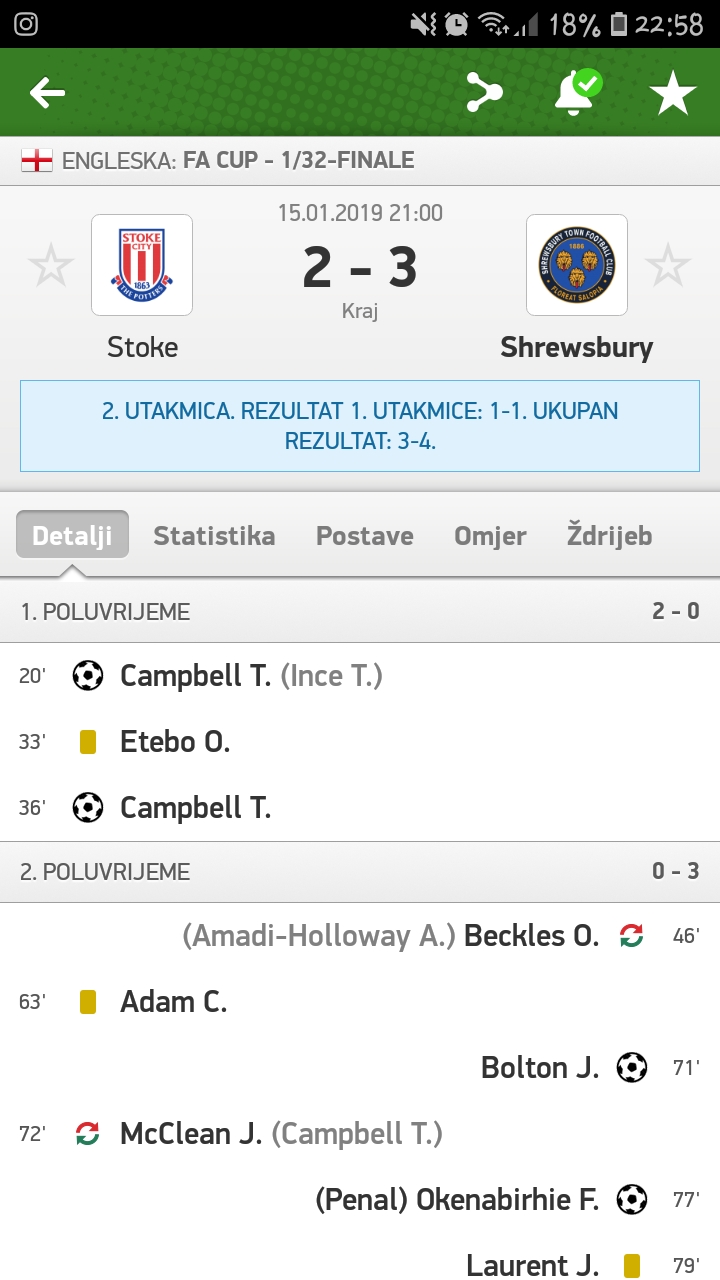Tap substitution icon next to Beckles O.
Screen dimensions: 720x1280
coord(631,936)
